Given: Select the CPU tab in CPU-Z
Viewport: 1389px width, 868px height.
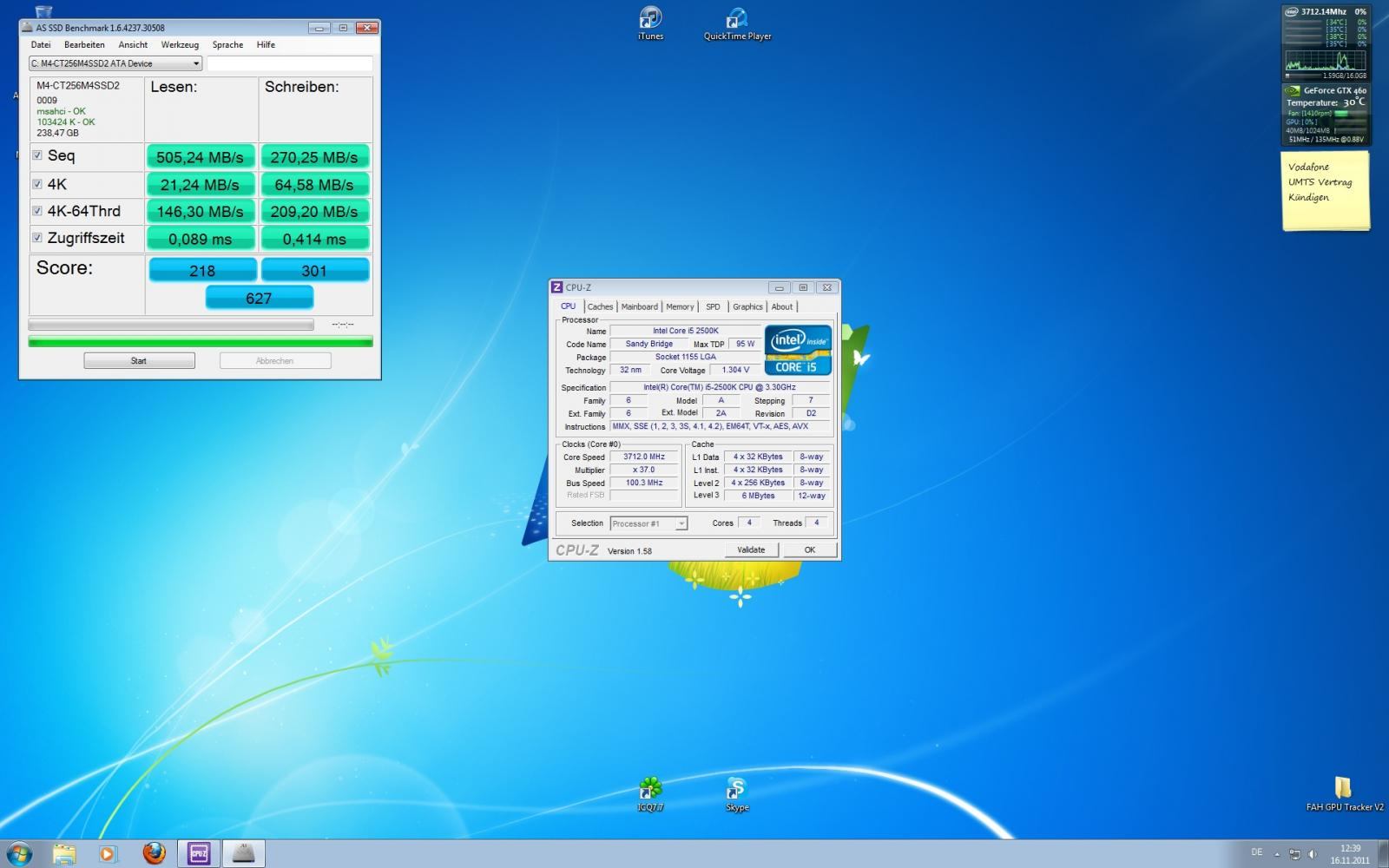Looking at the screenshot, I should point(568,306).
